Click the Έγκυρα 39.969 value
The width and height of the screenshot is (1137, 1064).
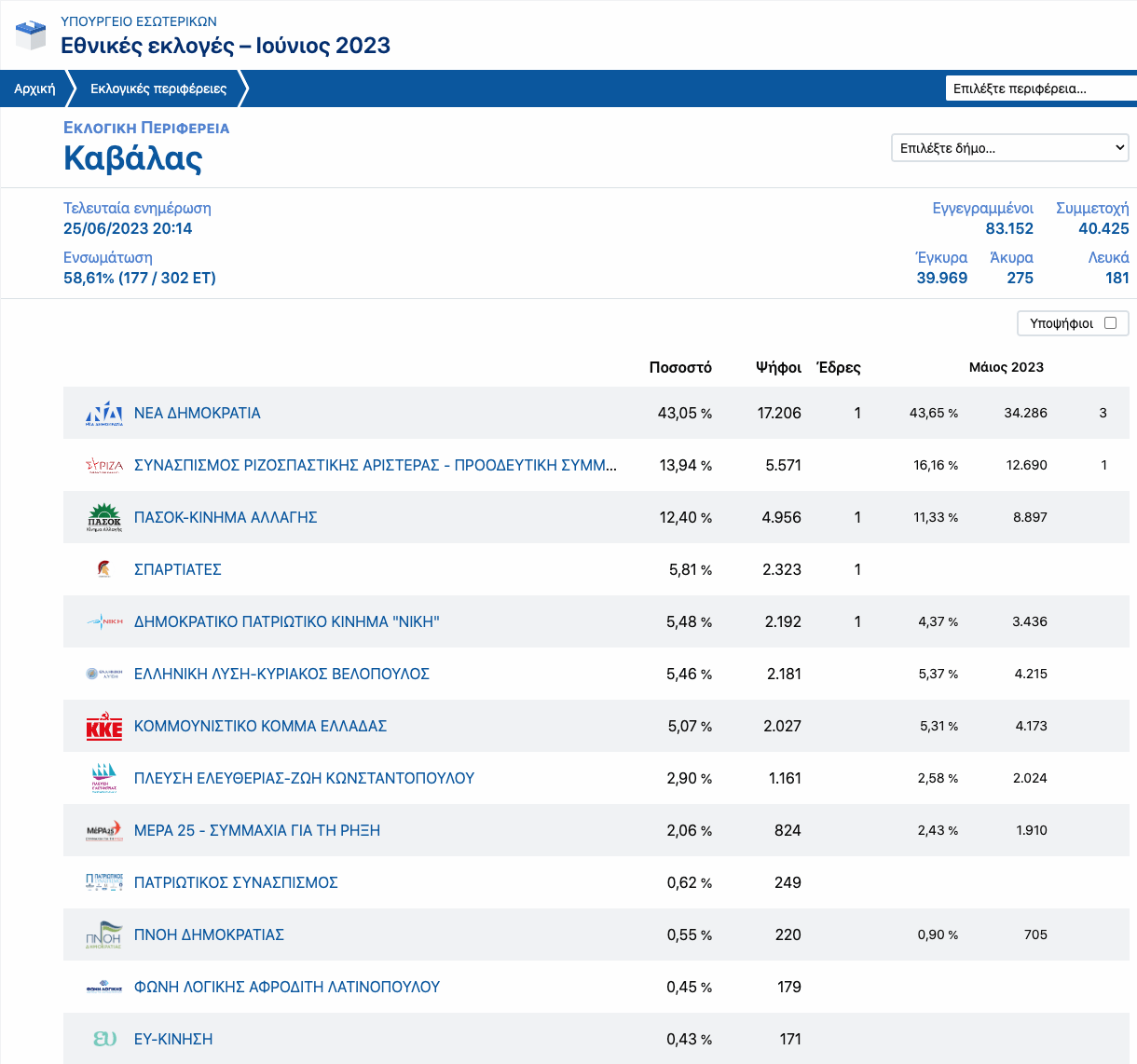(x=942, y=278)
